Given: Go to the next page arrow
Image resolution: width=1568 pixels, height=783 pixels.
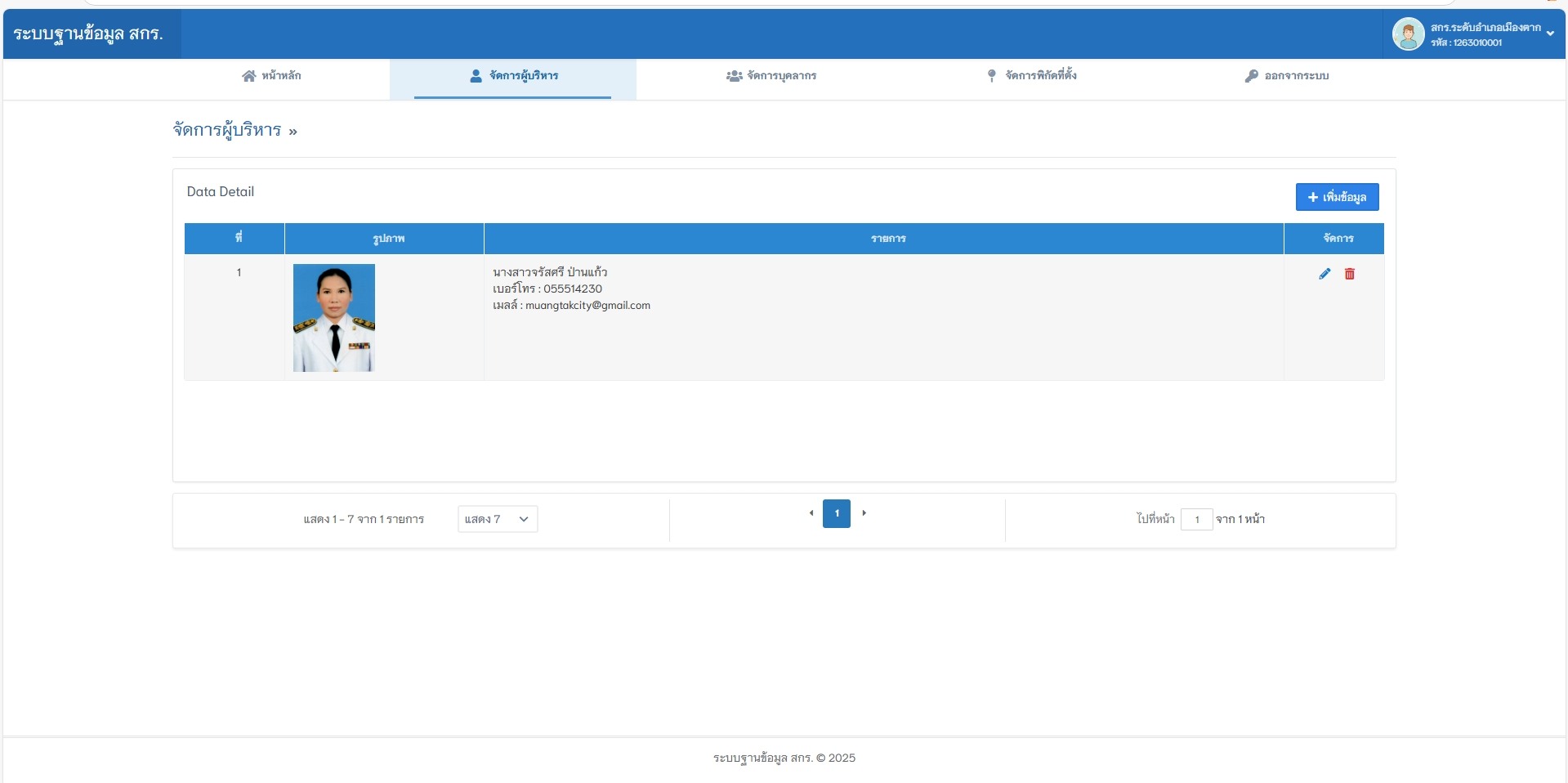Looking at the screenshot, I should point(864,513).
